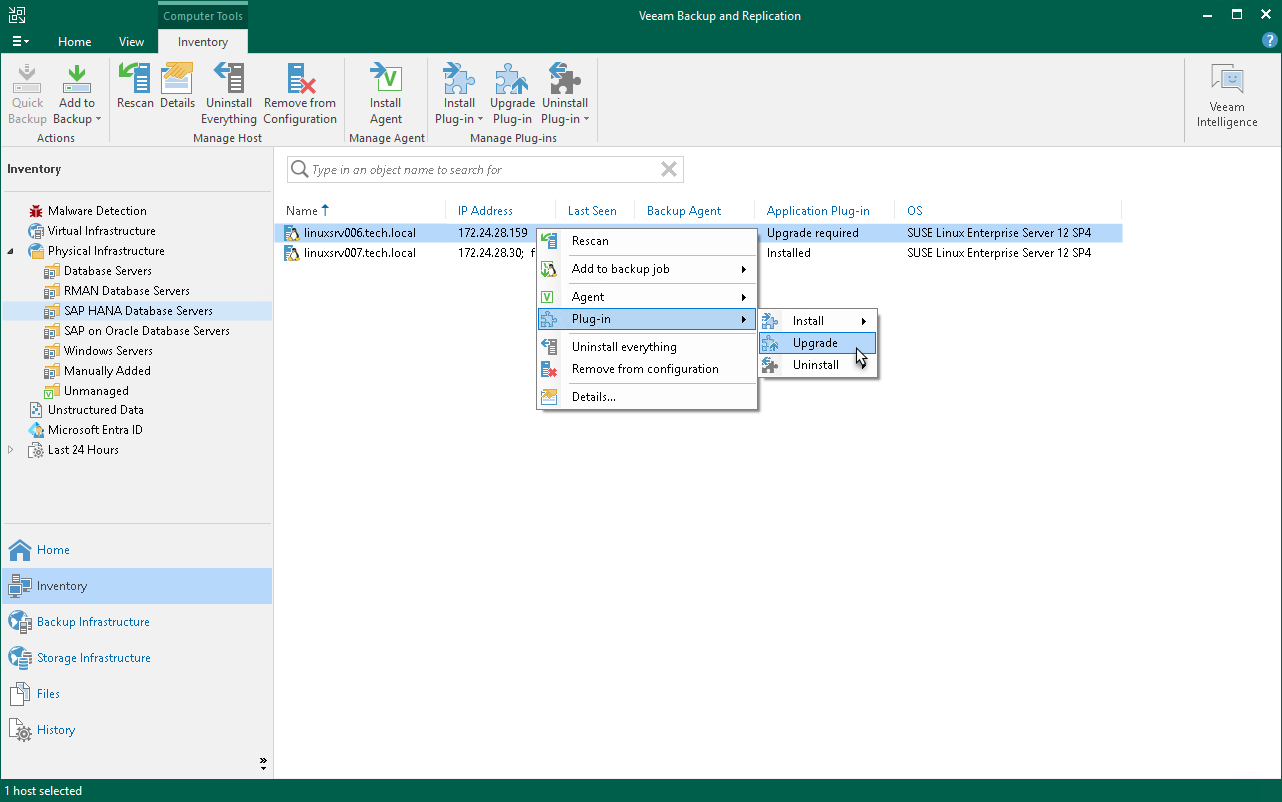Click Upgrade Plug-in ribbon icon

tap(512, 95)
